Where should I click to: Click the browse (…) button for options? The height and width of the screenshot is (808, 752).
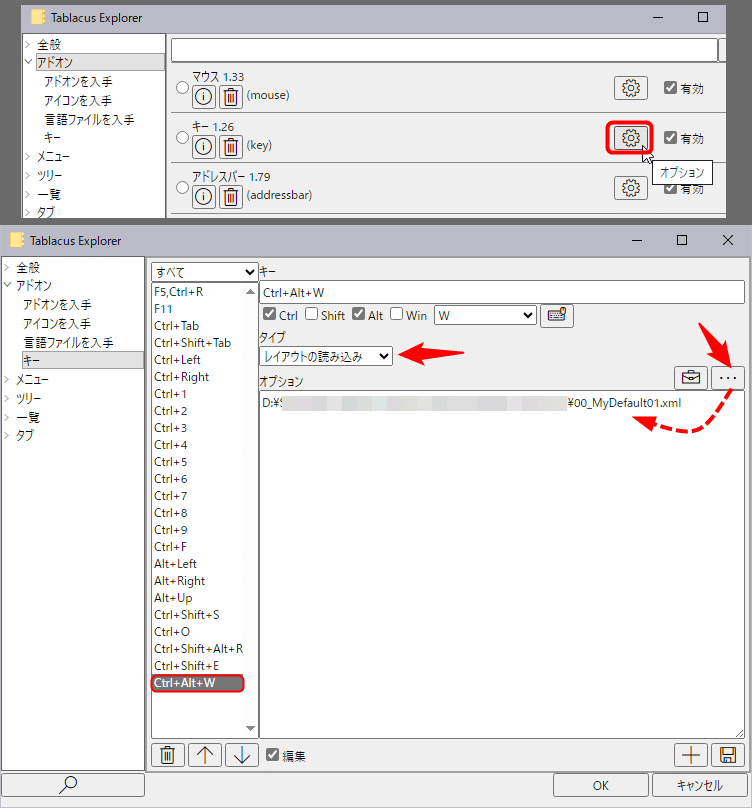coord(728,378)
